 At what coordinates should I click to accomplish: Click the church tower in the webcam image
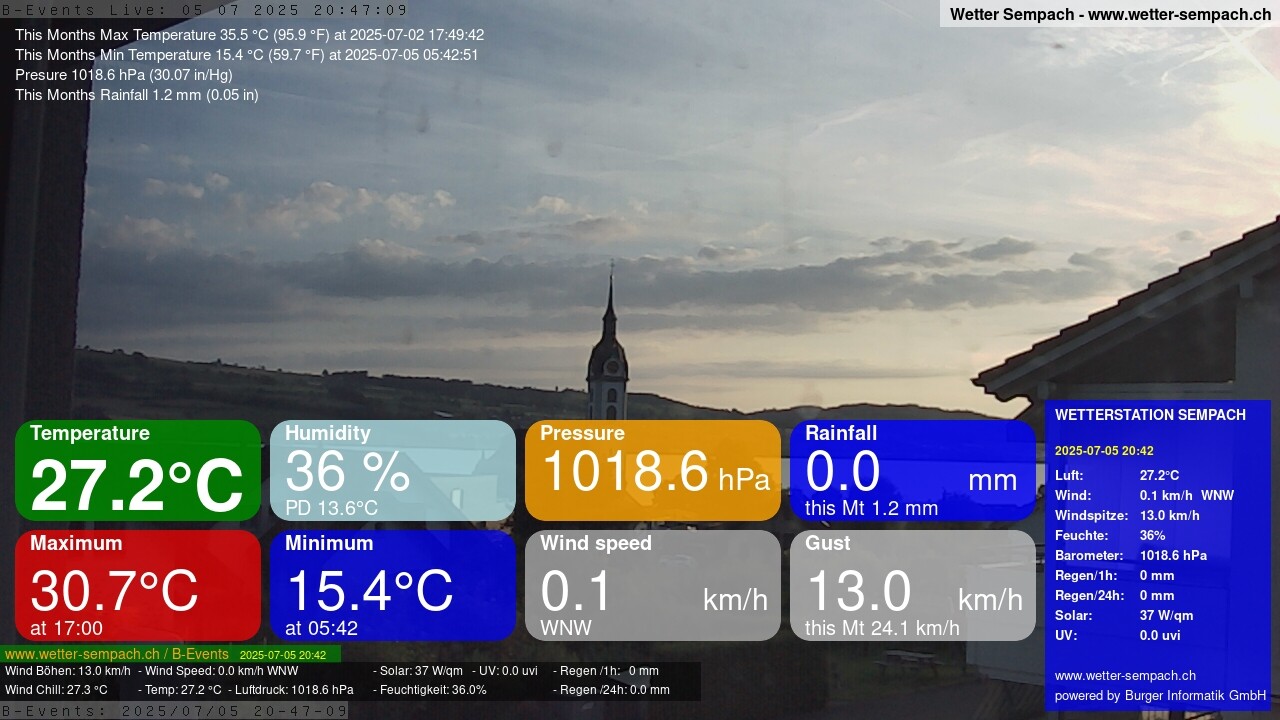tap(607, 350)
